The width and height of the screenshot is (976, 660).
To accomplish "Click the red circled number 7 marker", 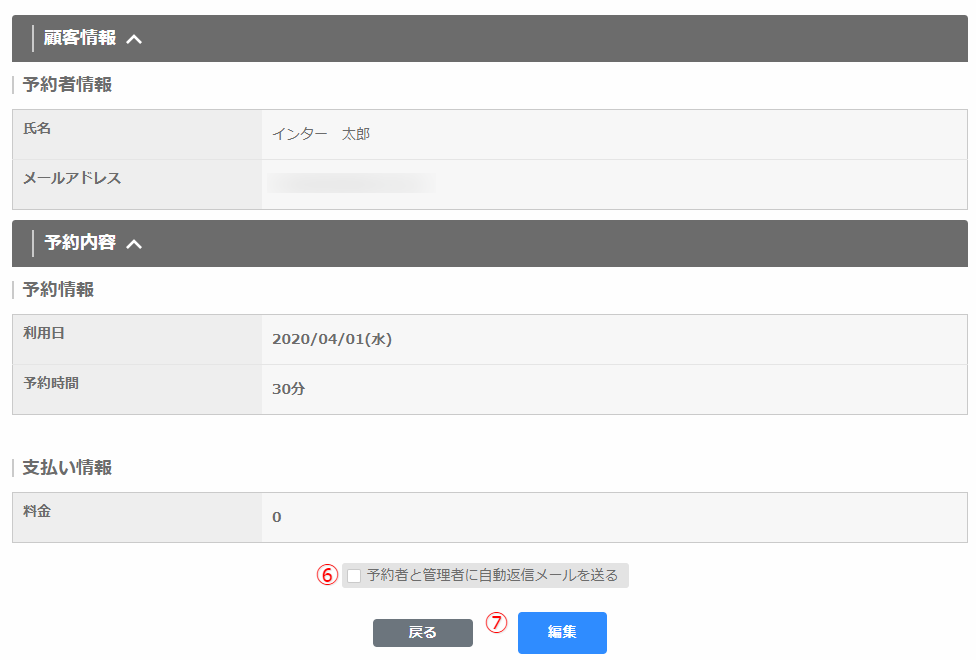I will (497, 622).
